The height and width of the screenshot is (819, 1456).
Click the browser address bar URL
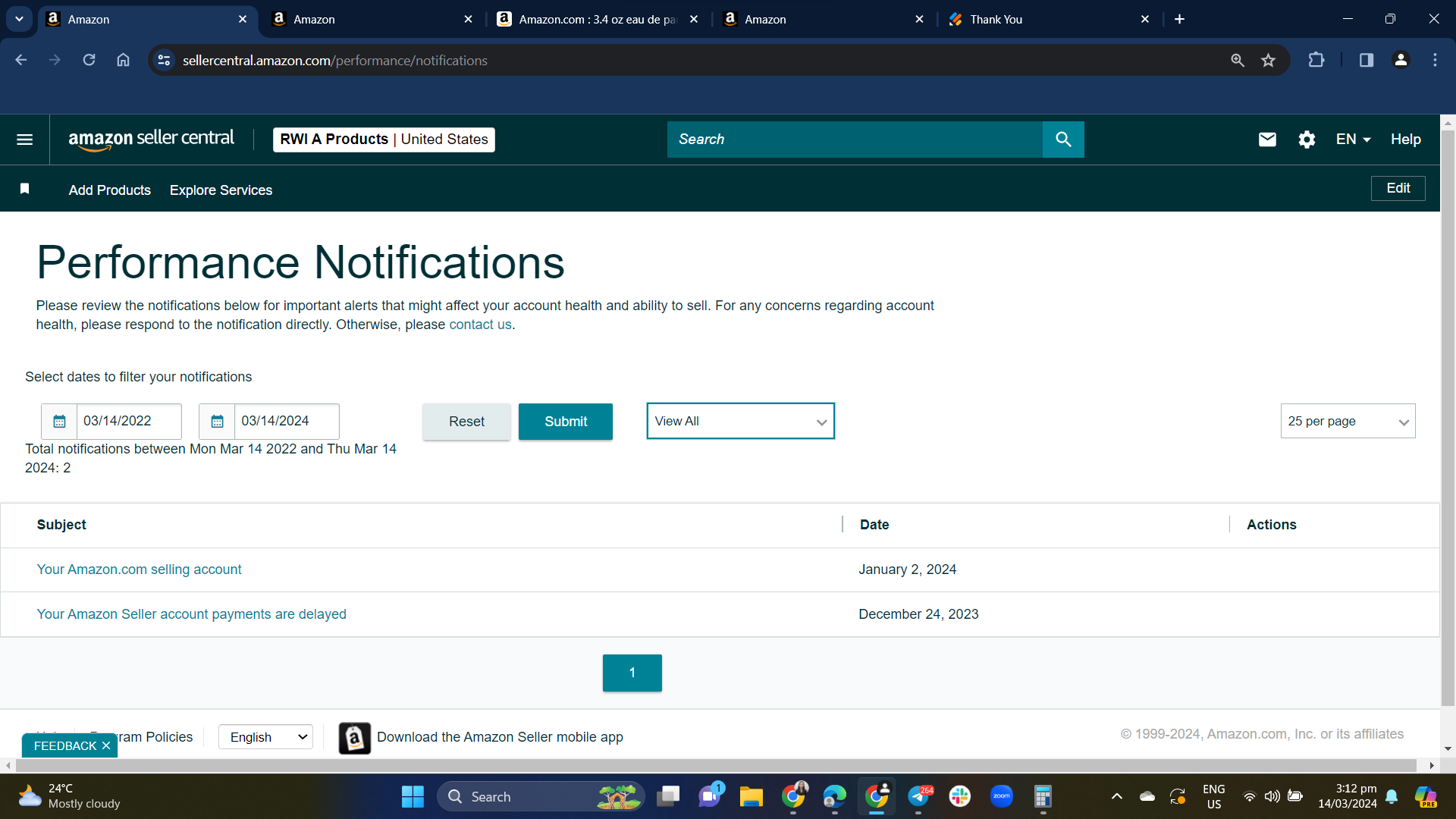point(335,61)
